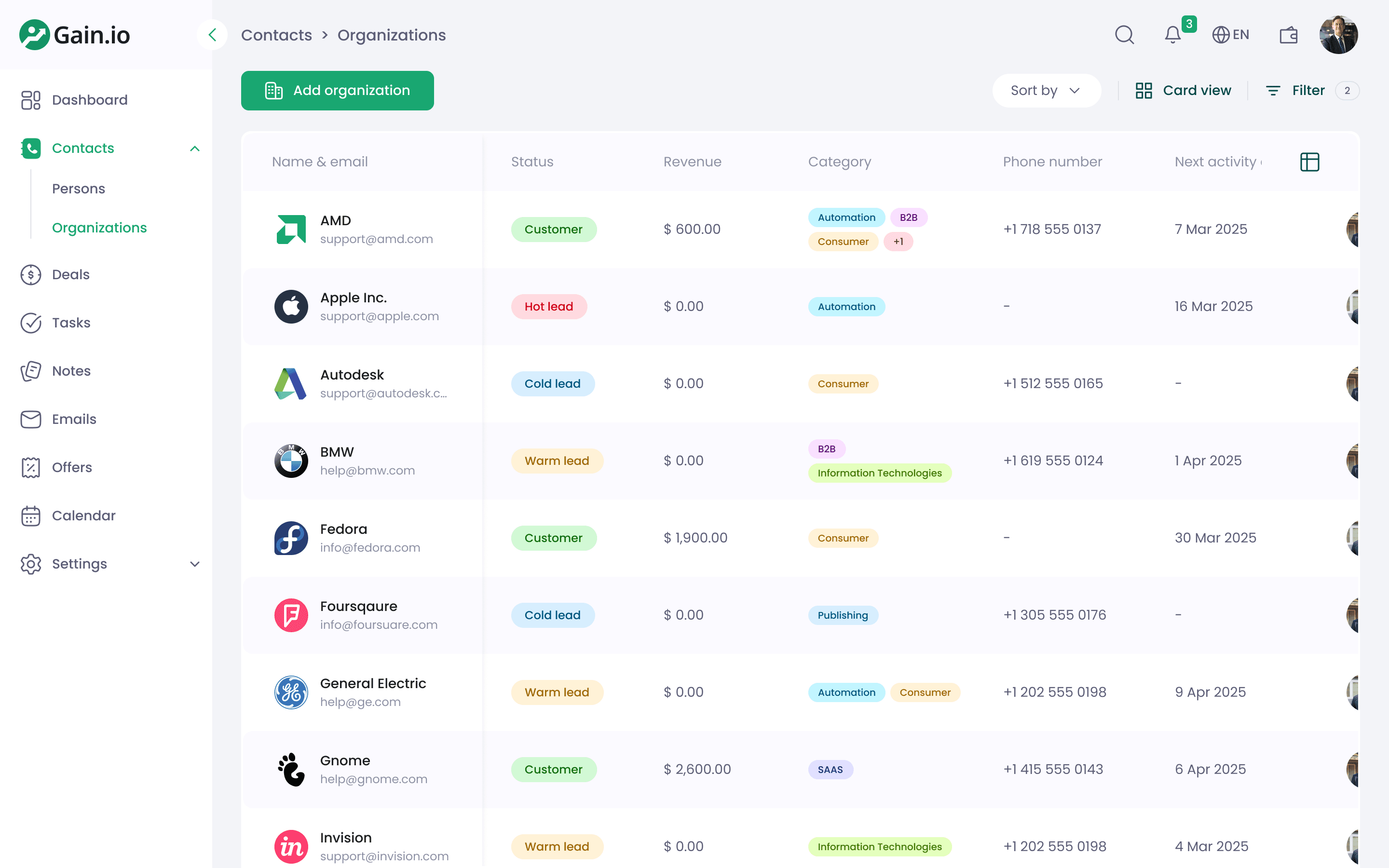Click the Gain.io logo
1389x868 pixels.
pos(75,35)
